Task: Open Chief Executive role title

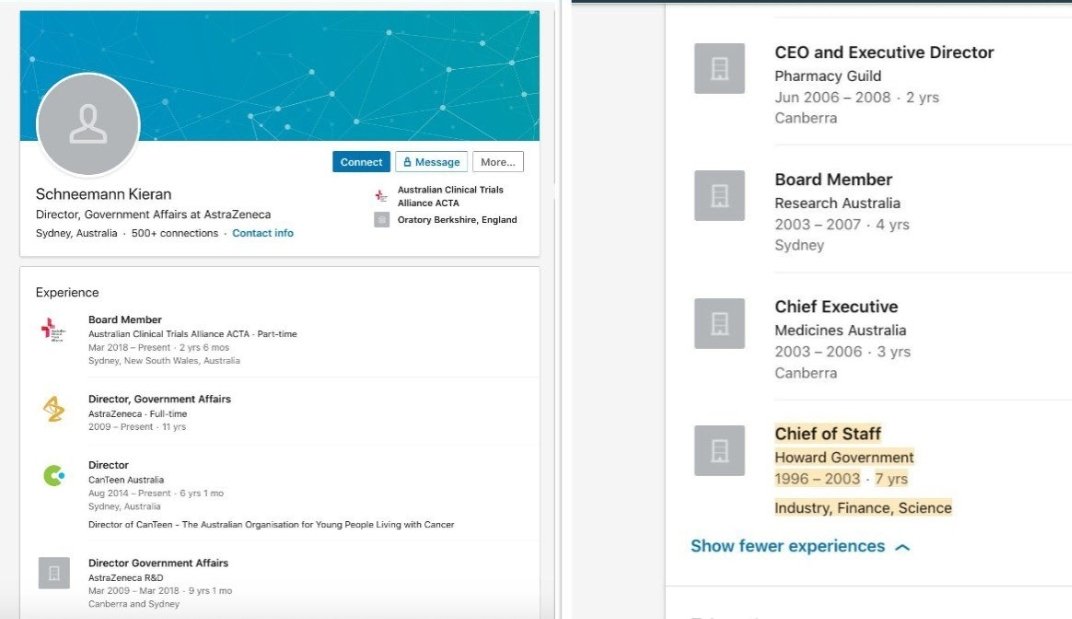Action: [836, 307]
